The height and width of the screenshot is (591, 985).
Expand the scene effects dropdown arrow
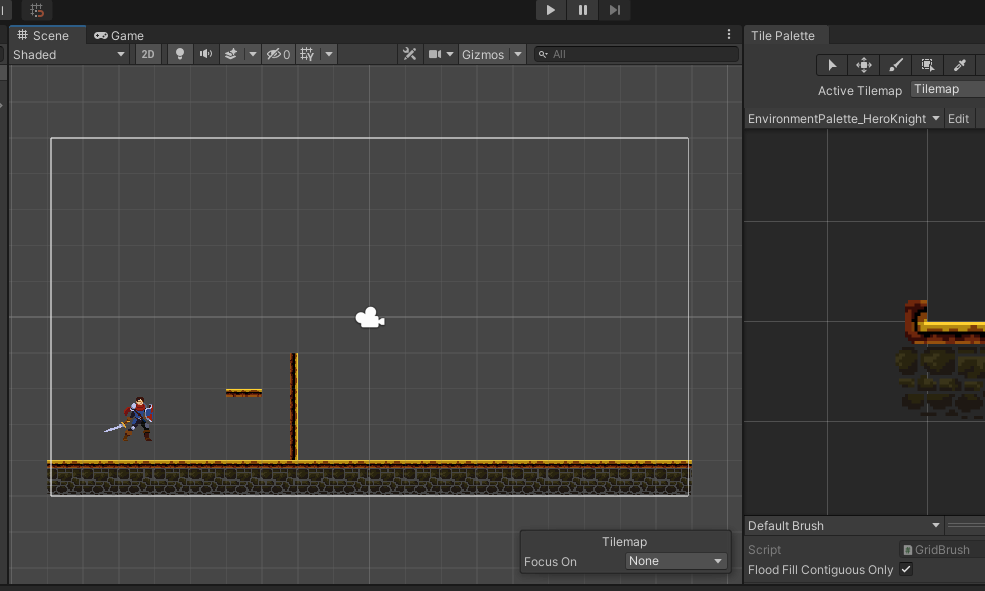tap(253, 54)
